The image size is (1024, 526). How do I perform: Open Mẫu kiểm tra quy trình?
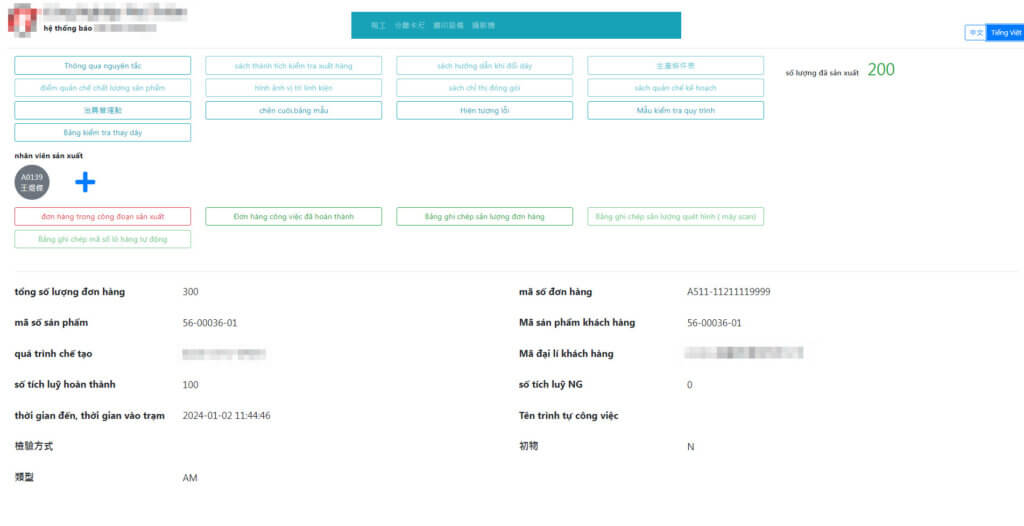pos(675,111)
